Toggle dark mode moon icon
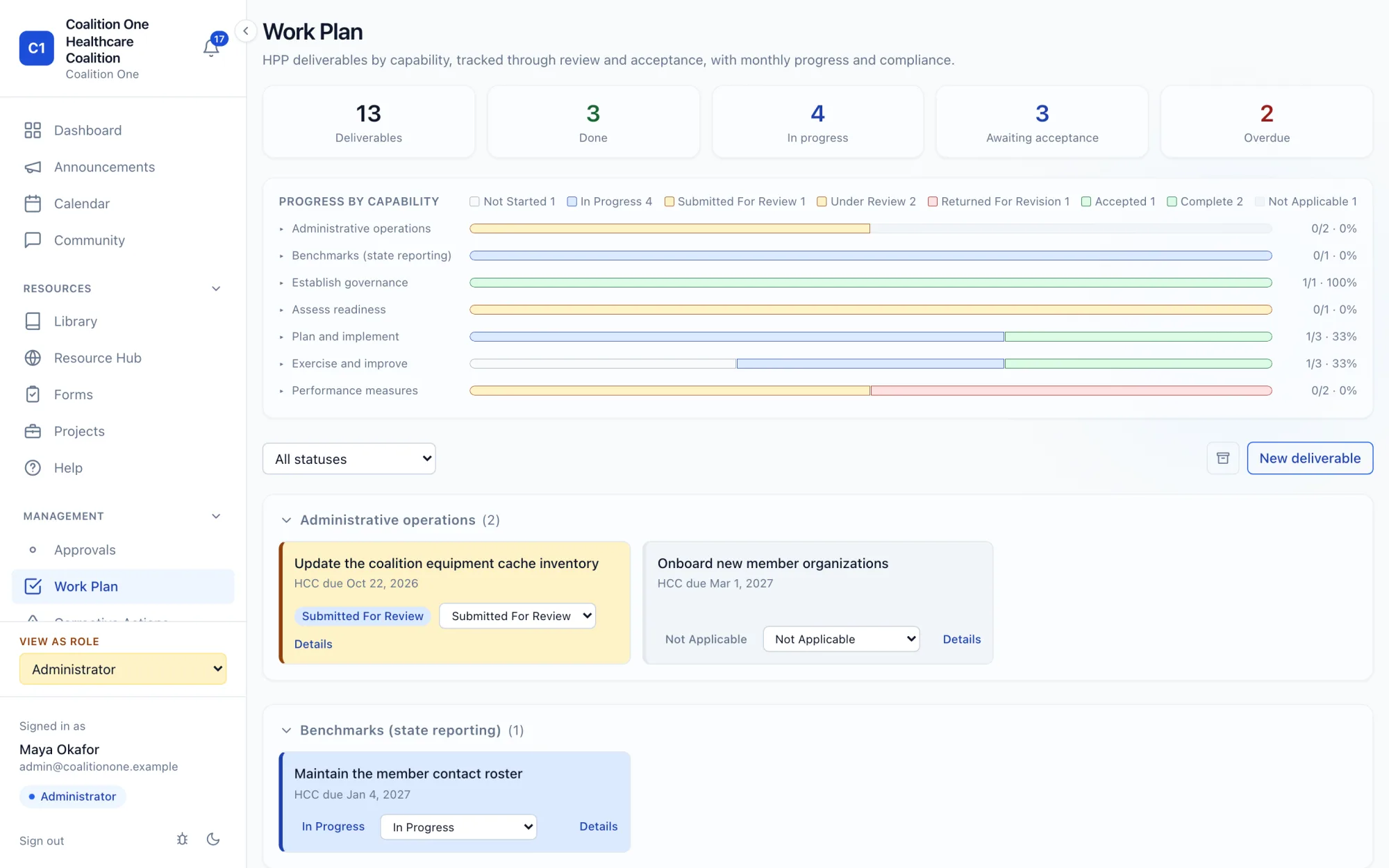Viewport: 1389px width, 868px height. click(x=213, y=840)
